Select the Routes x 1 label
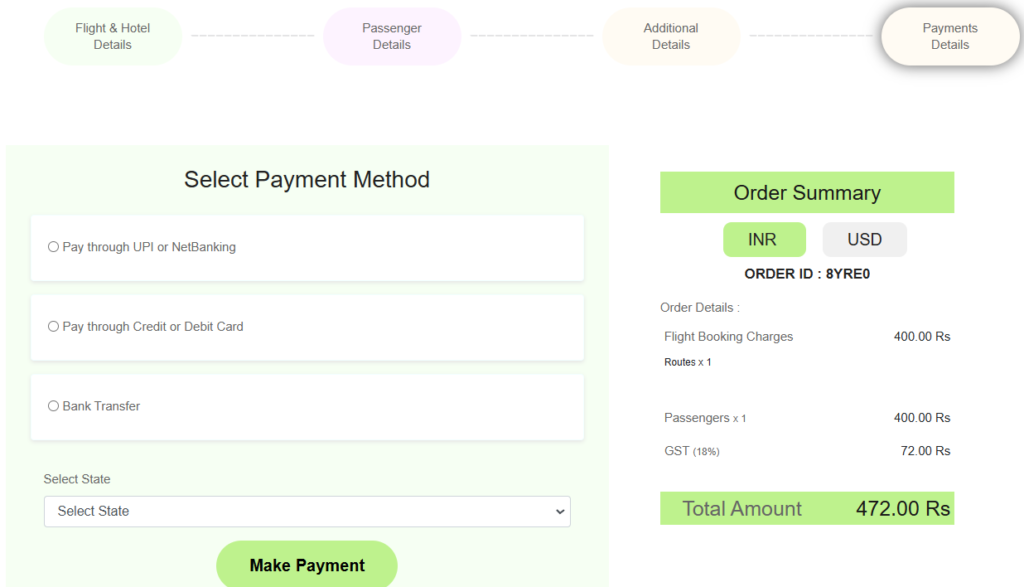This screenshot has height=587, width=1024. [x=685, y=361]
